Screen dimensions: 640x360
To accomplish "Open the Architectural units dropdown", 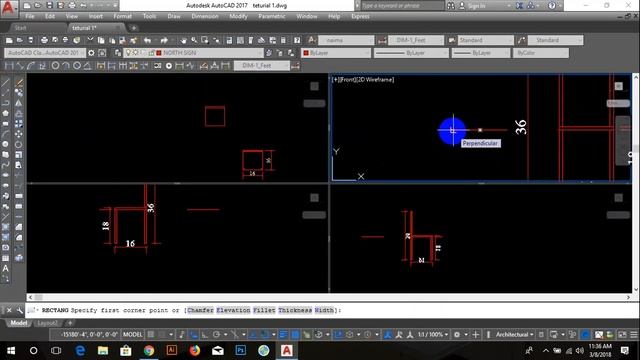I will pos(514,335).
